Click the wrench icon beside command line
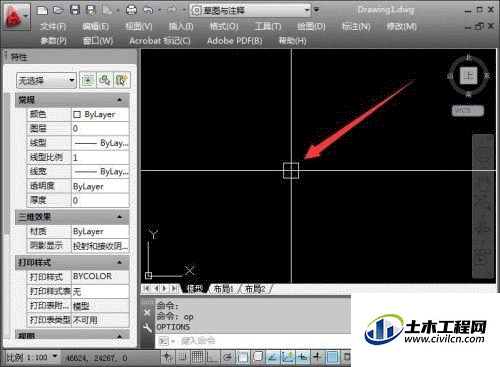The image size is (500, 367). 147,328
